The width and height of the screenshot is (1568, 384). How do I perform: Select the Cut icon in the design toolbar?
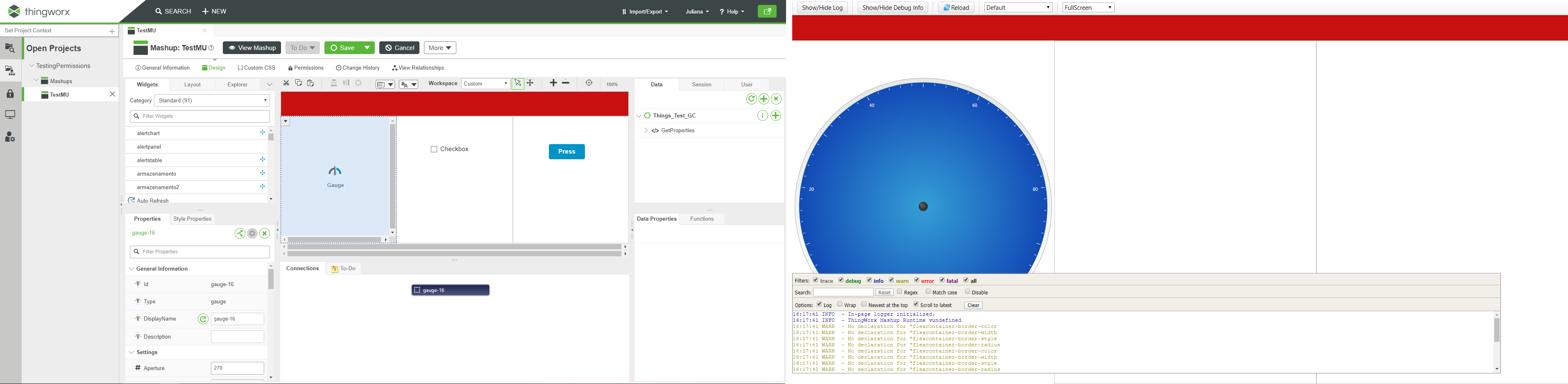tap(286, 84)
